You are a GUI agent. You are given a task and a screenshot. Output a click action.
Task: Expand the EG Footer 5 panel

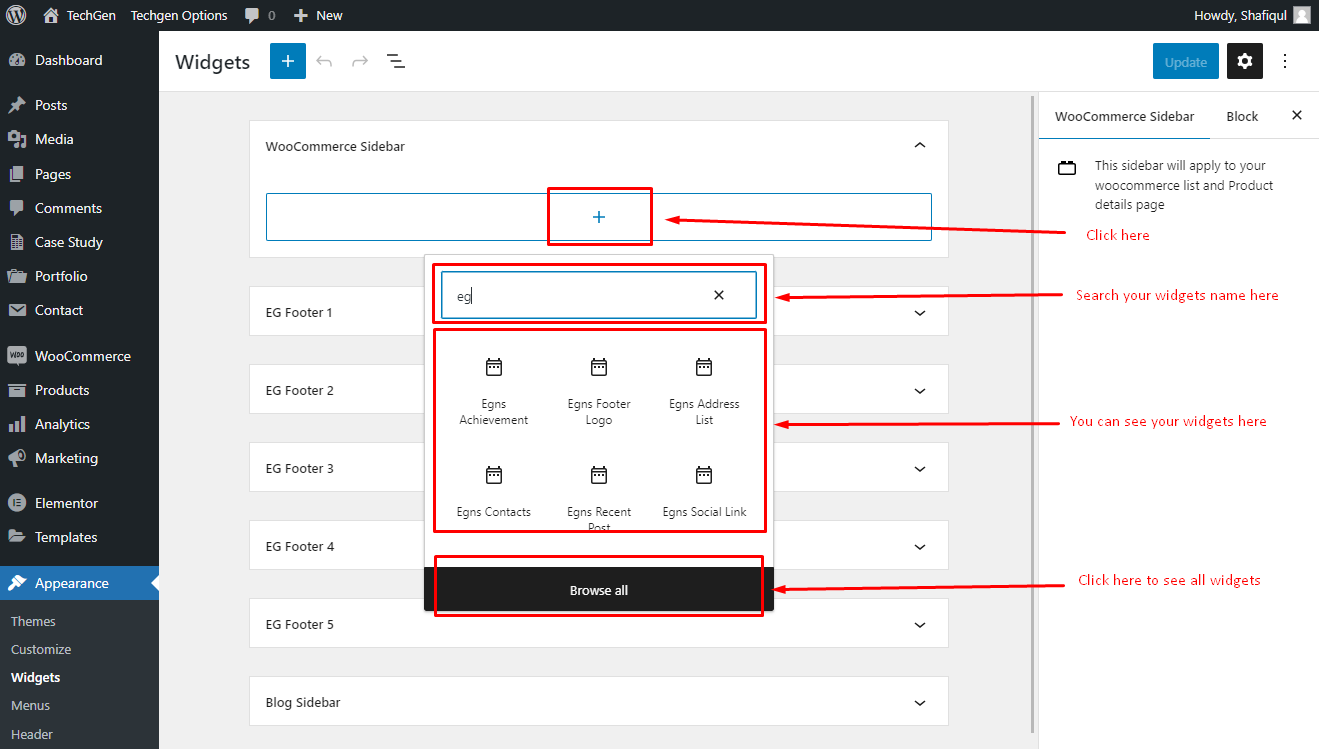point(920,624)
